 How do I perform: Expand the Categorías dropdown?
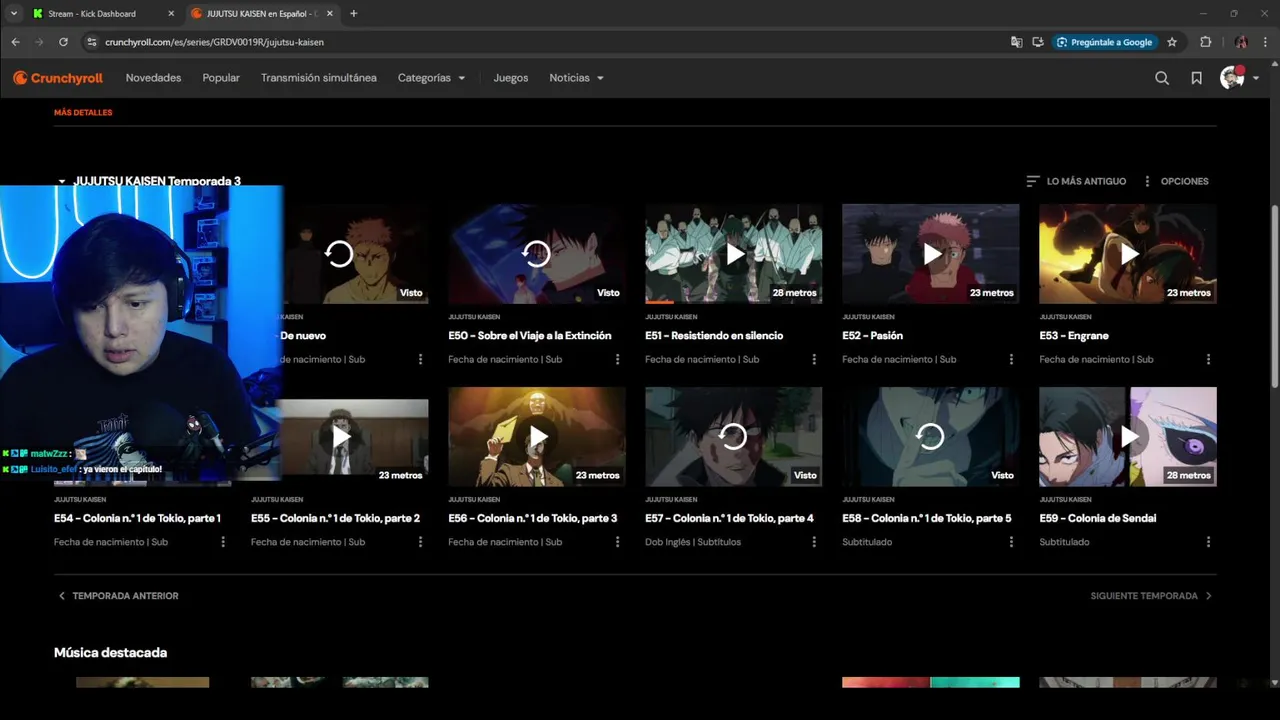(431, 78)
